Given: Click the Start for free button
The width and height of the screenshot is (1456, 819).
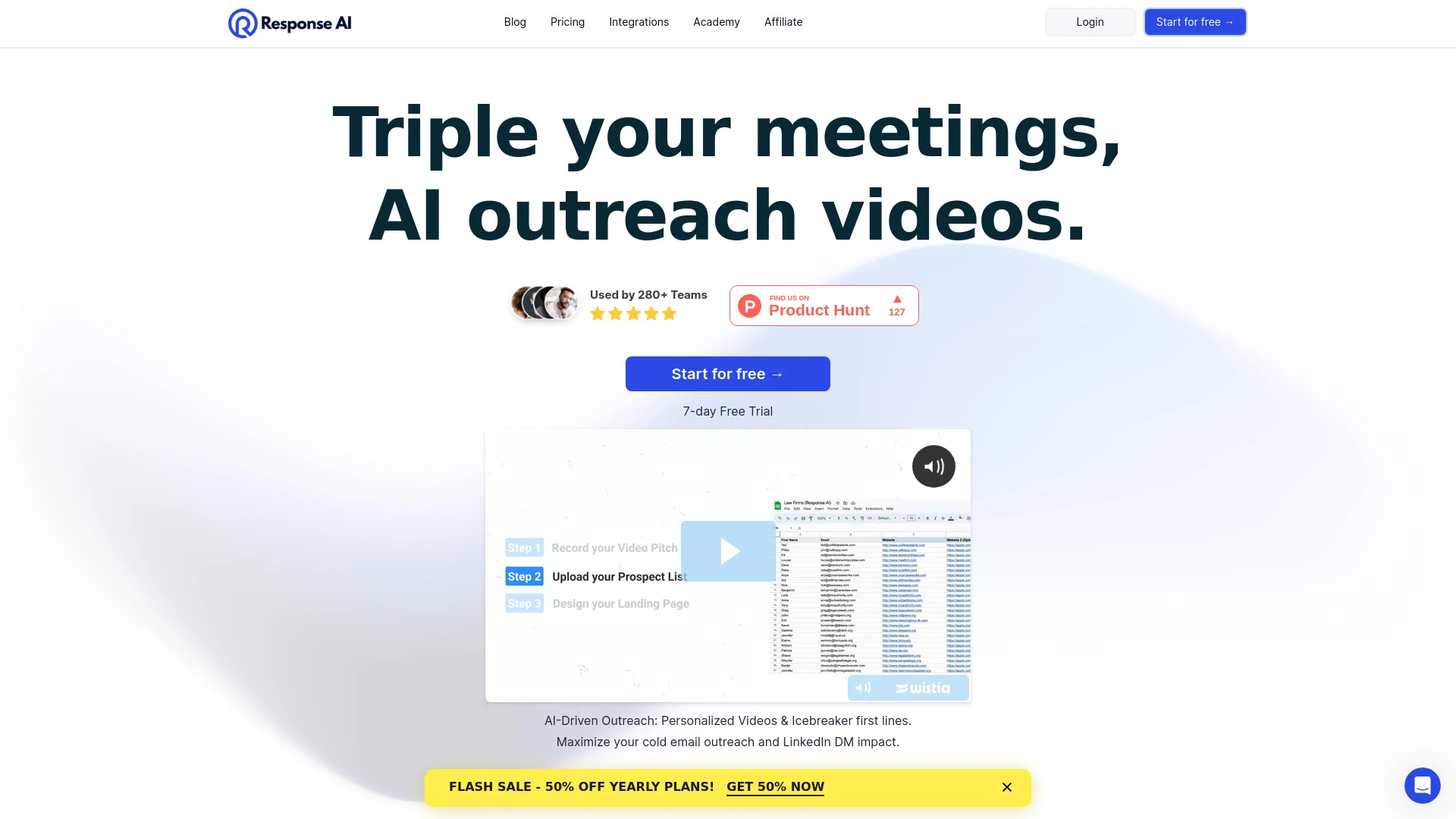Looking at the screenshot, I should [728, 374].
